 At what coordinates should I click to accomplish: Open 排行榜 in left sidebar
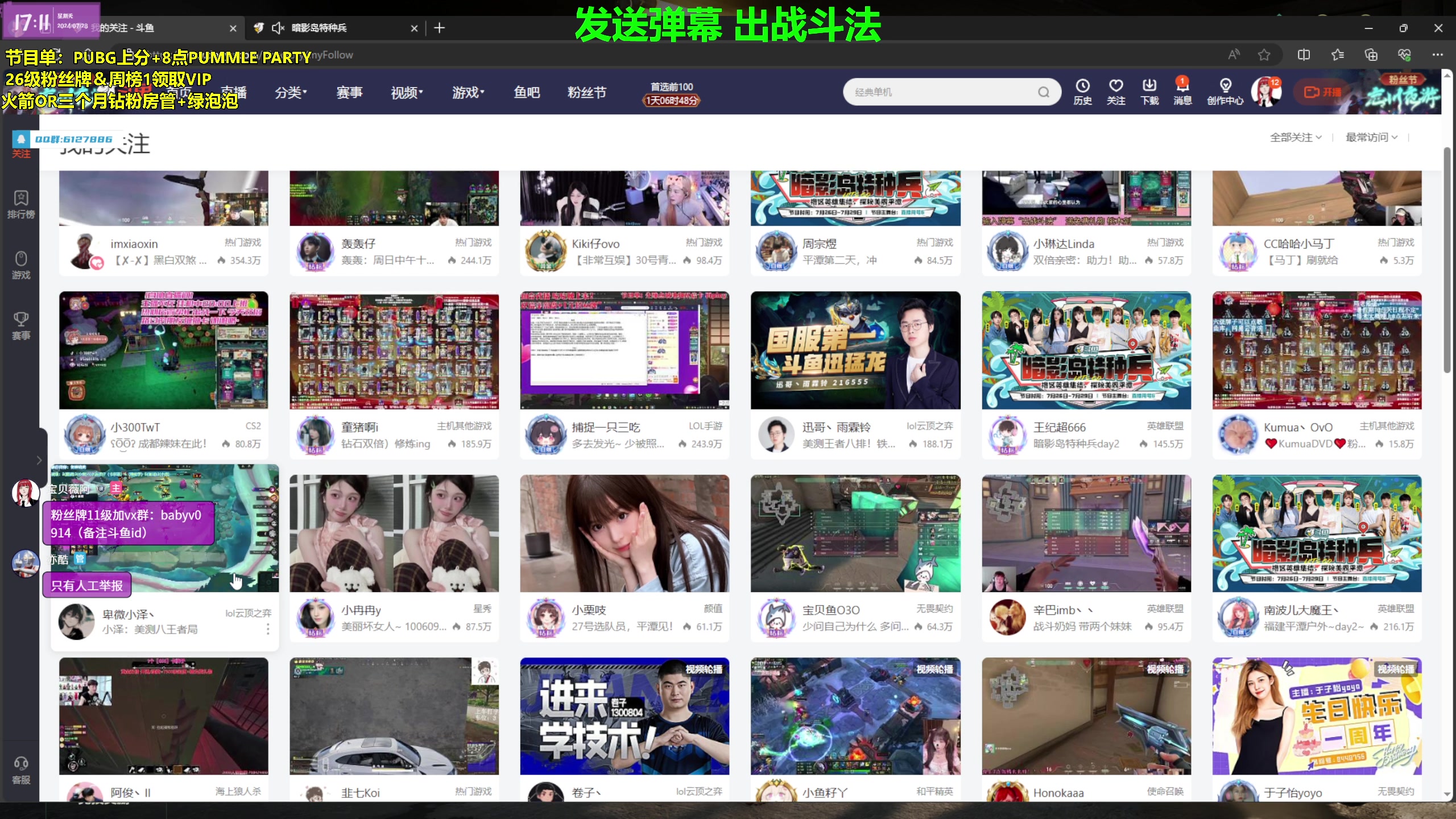[x=21, y=204]
